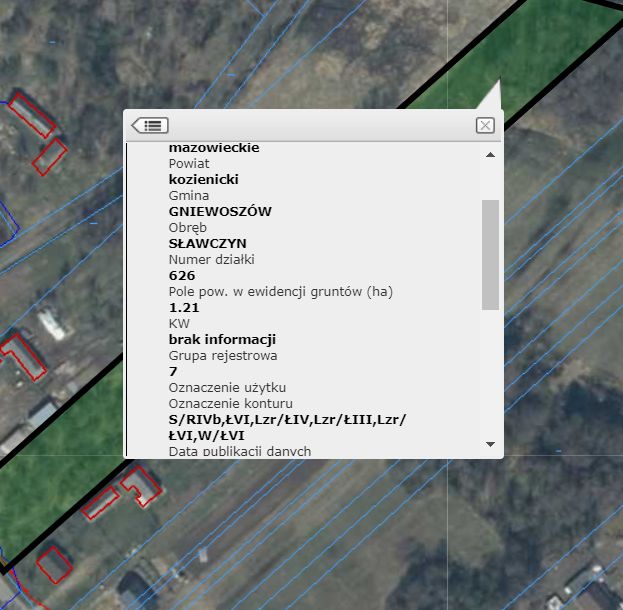The height and width of the screenshot is (610, 623).
Task: Select the voivodeship value "mazowieckie"
Action: pyautogui.click(x=214, y=147)
